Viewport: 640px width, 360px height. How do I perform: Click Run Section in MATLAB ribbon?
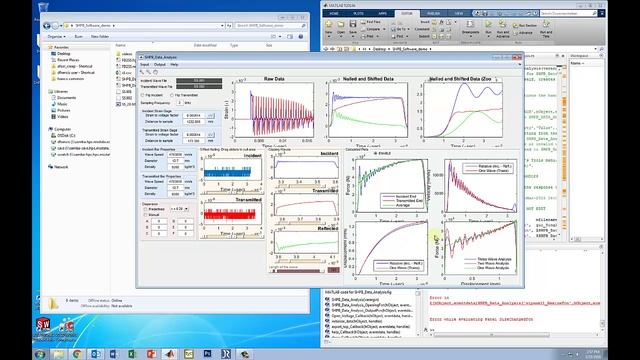pyautogui.click(x=525, y=25)
